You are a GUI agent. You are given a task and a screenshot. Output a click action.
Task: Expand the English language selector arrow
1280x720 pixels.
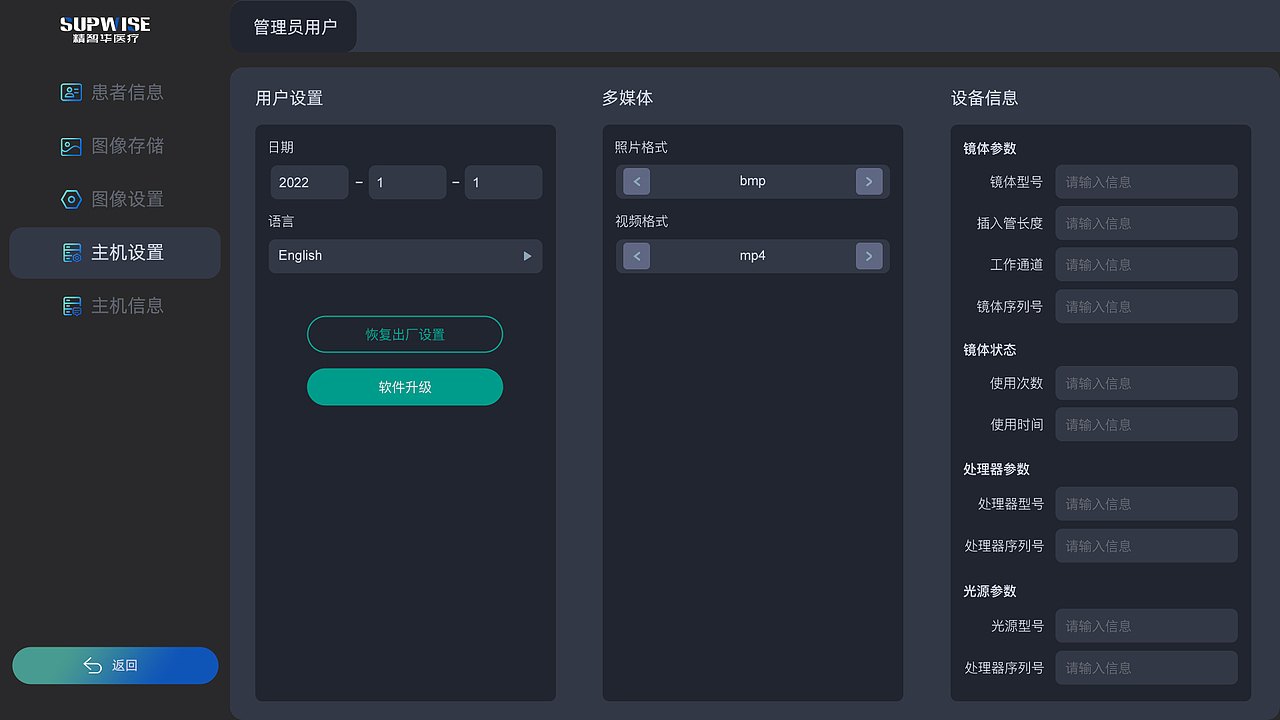click(527, 256)
